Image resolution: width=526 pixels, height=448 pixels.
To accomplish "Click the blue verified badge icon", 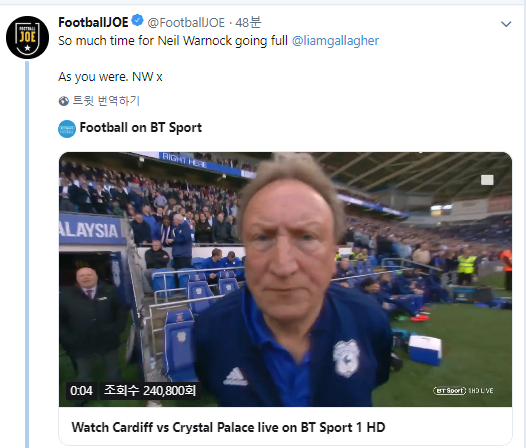I will pos(137,21).
